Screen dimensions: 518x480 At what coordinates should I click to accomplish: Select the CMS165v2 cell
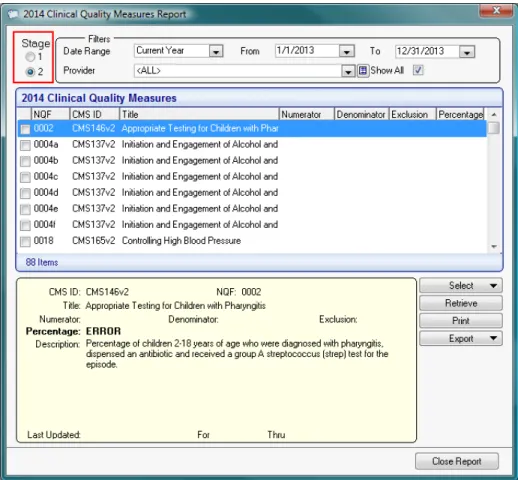pyautogui.click(x=94, y=241)
